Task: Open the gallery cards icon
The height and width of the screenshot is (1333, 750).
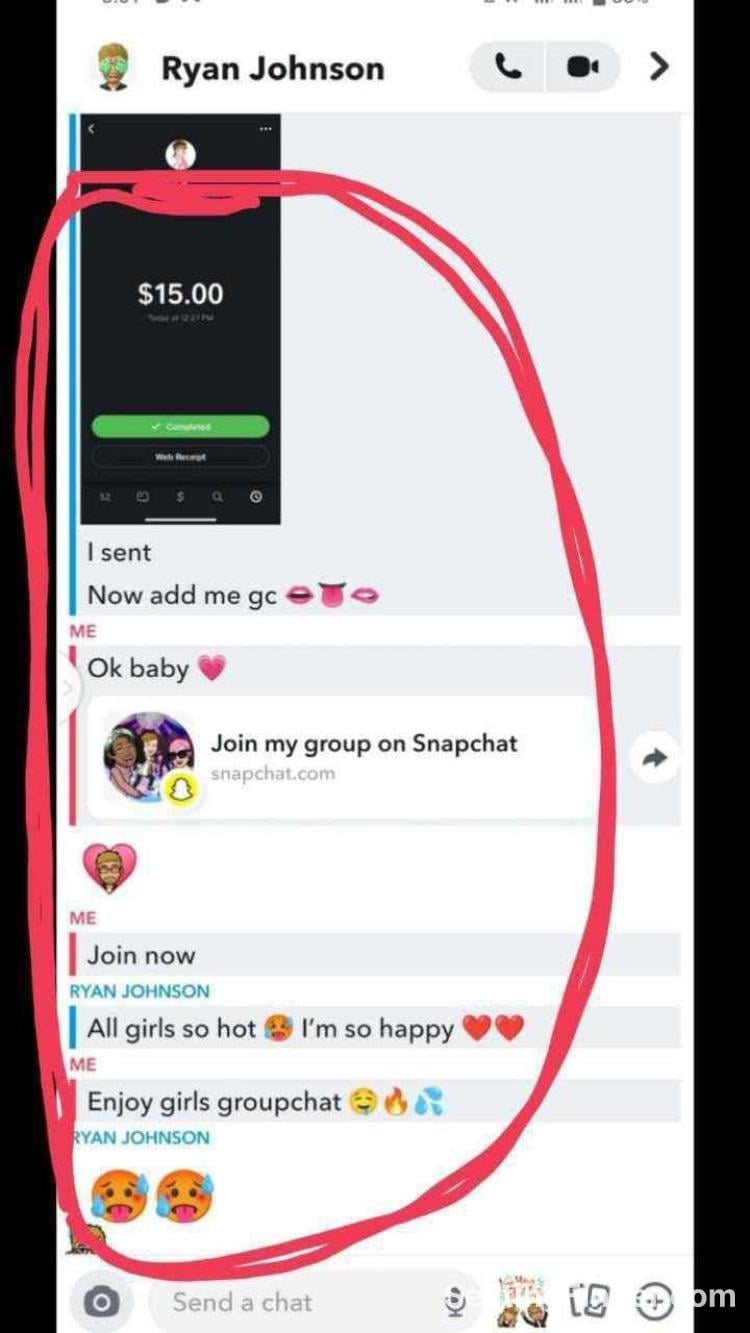Action: point(588,1302)
